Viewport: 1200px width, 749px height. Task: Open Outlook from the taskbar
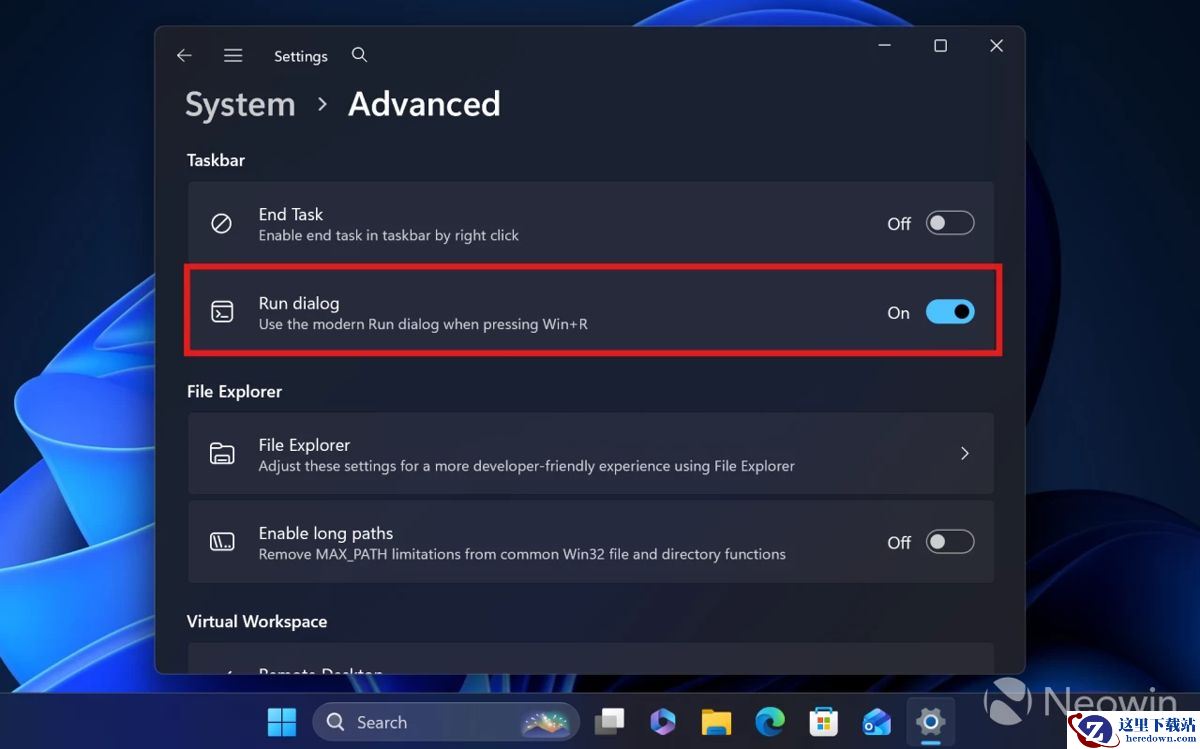click(x=877, y=722)
